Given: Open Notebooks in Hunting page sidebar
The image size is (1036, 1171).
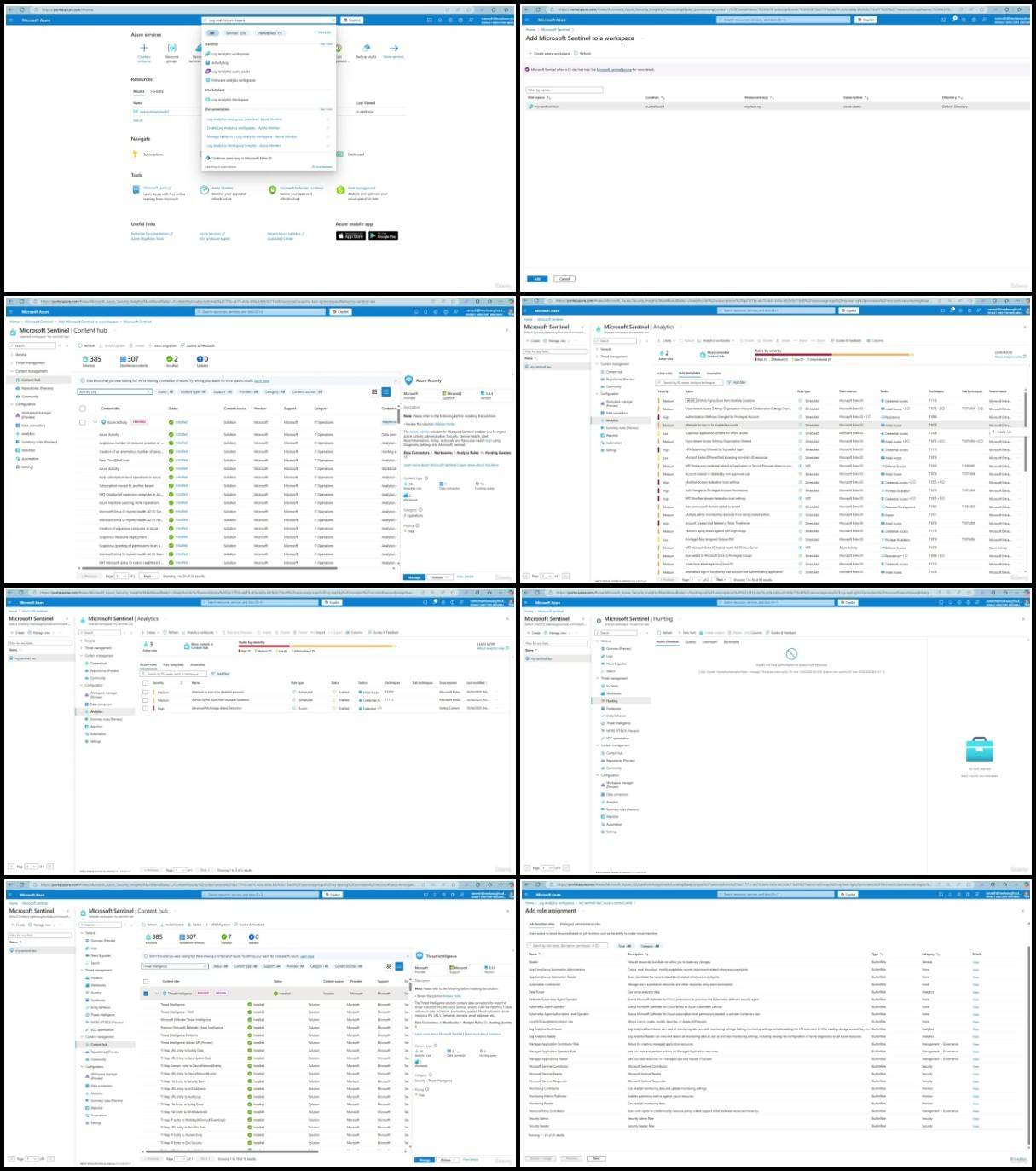Looking at the screenshot, I should click(613, 709).
